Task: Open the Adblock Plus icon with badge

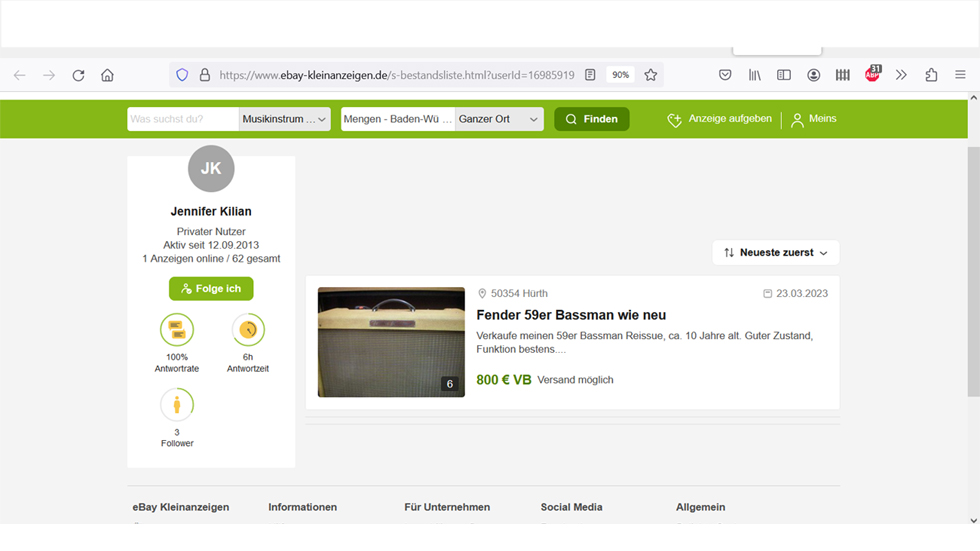Action: 872,73
